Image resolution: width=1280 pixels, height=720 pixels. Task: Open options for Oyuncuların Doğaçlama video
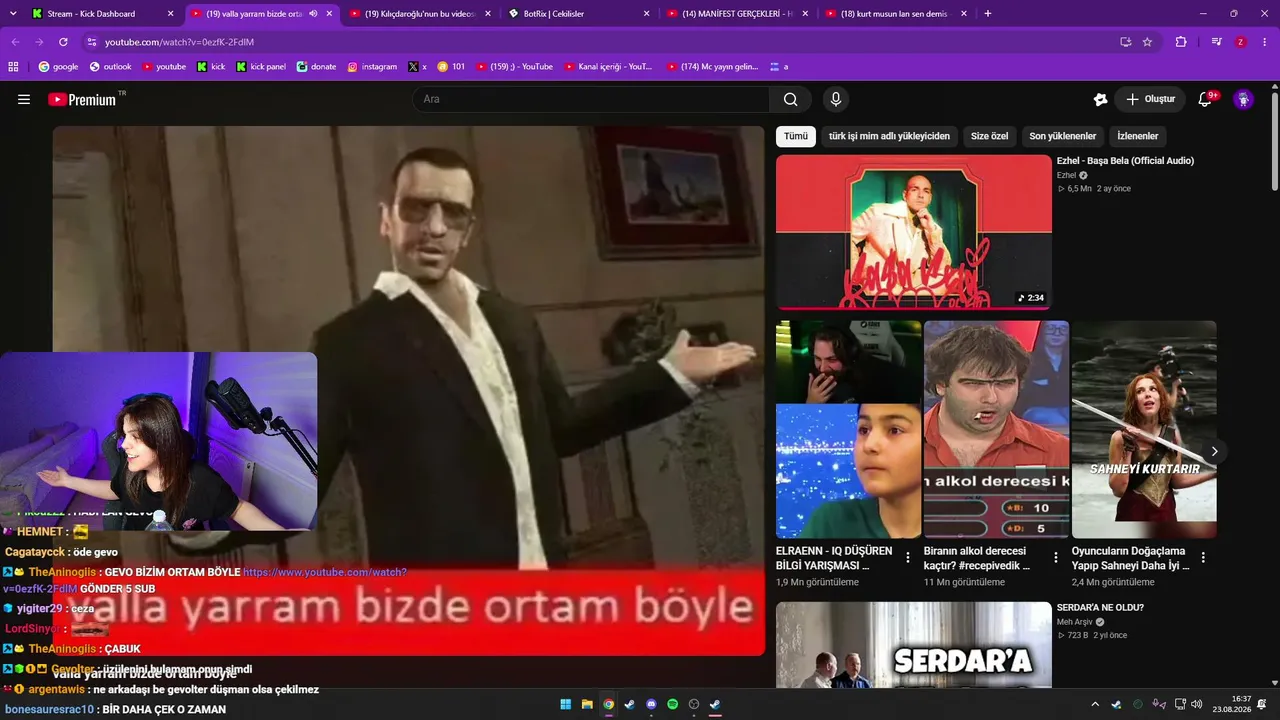[1203, 557]
